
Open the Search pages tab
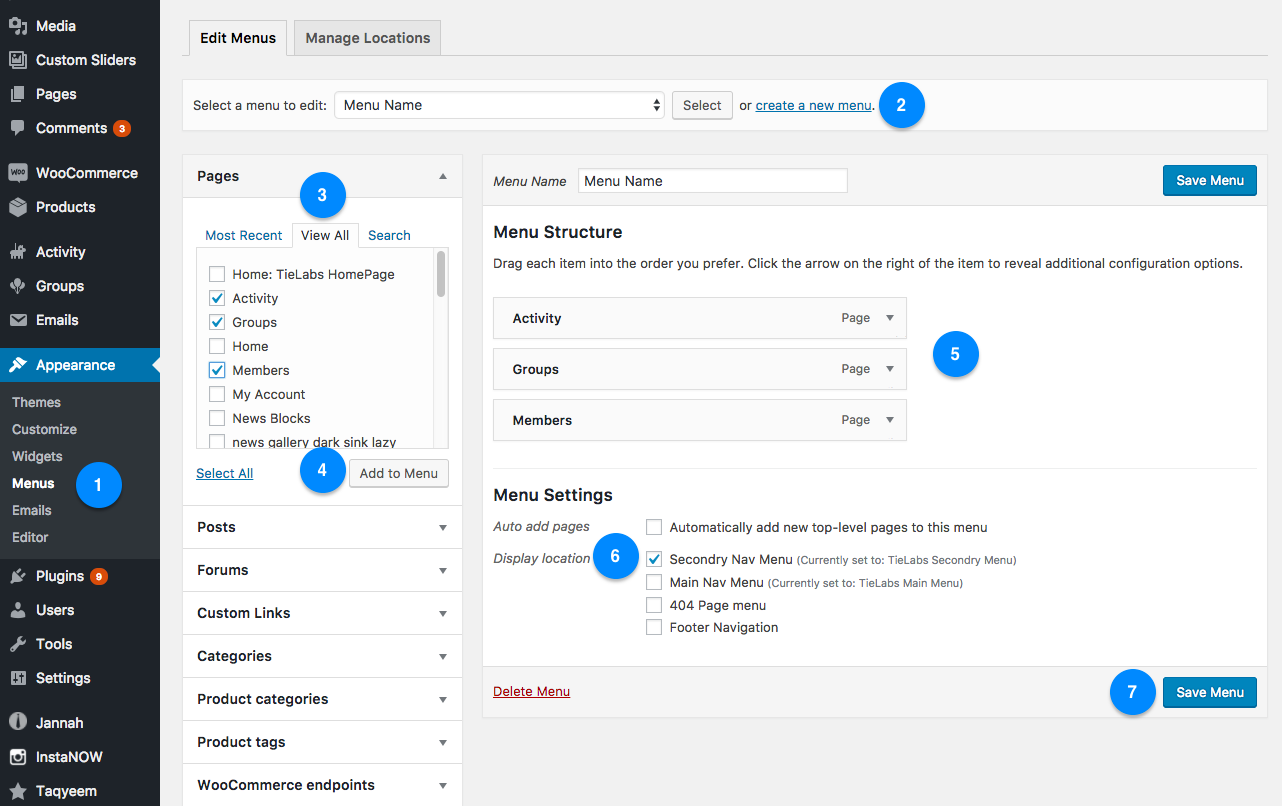click(x=389, y=235)
